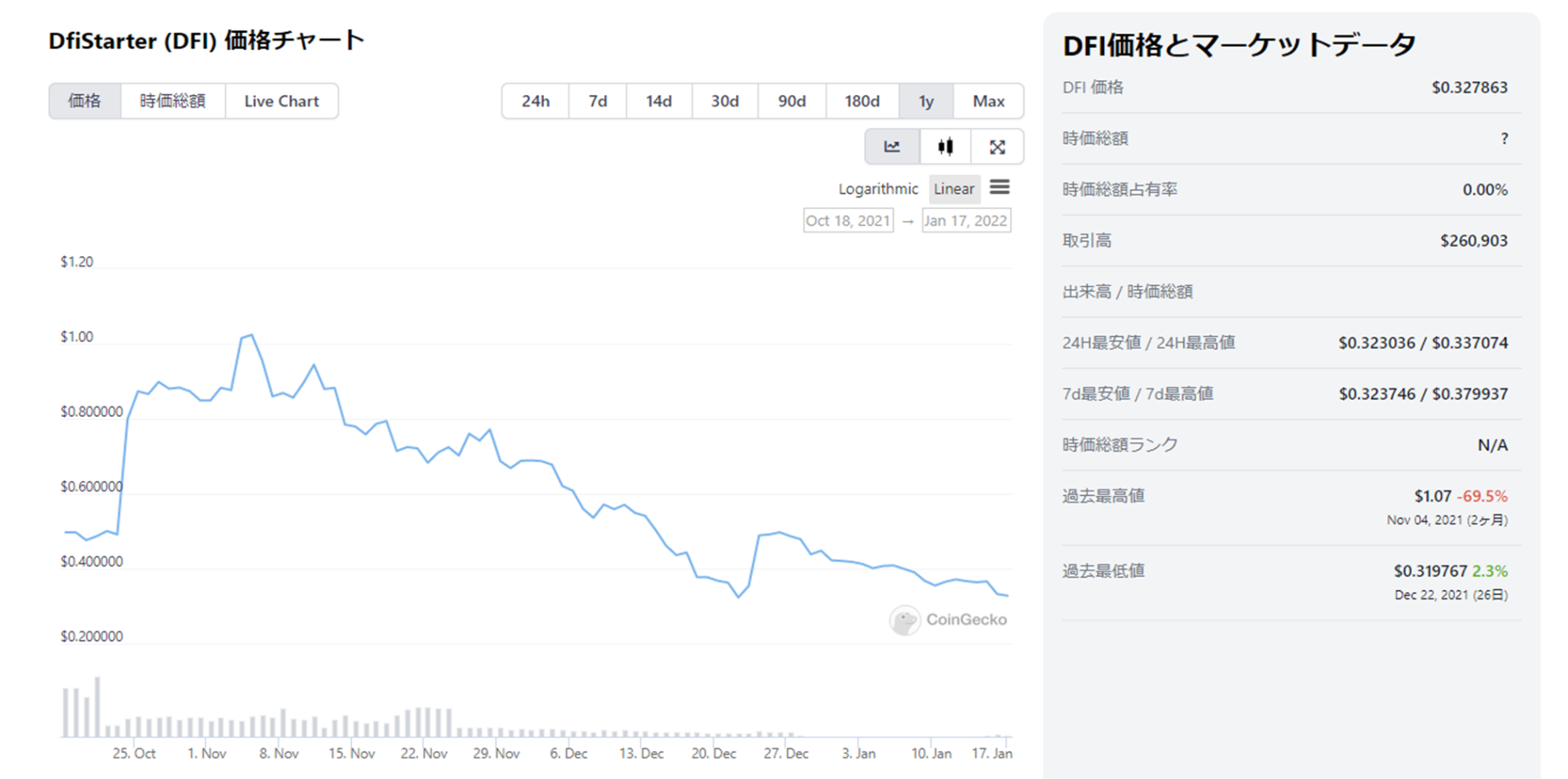
Task: Click the market cap question mark
Action: coord(1504,139)
